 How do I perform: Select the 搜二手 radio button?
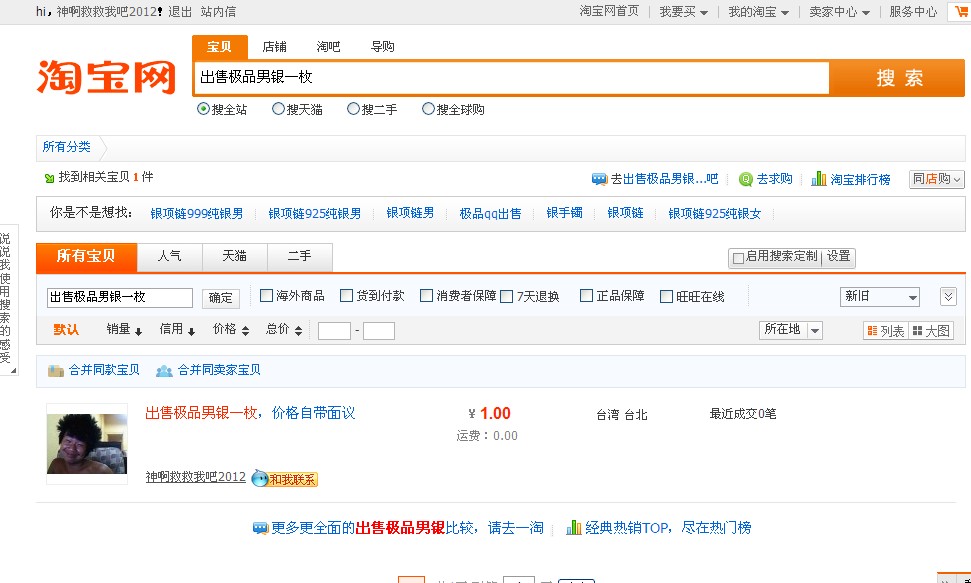coord(353,109)
